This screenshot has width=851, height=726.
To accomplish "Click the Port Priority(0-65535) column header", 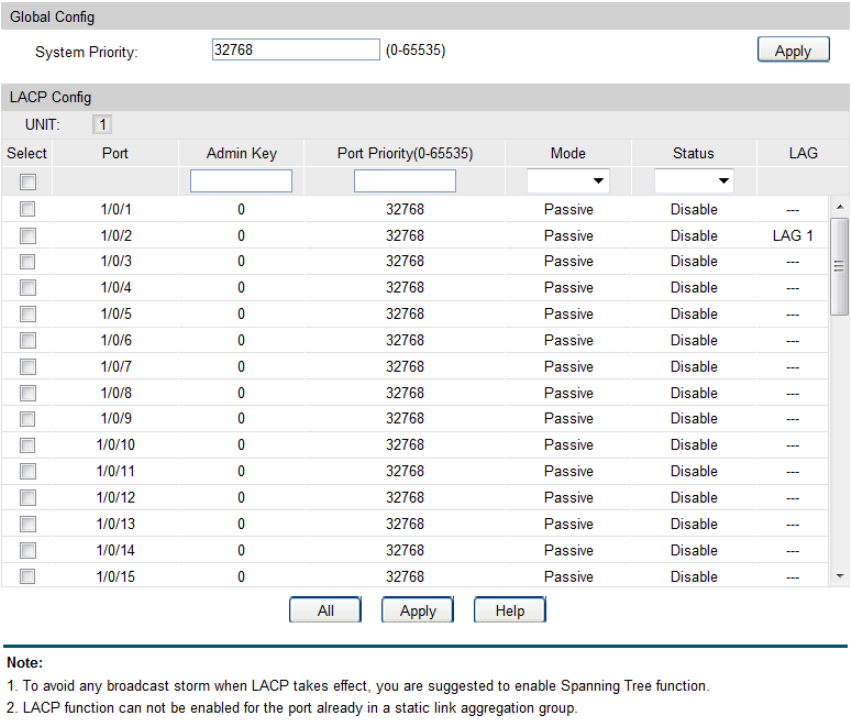I will coord(405,153).
